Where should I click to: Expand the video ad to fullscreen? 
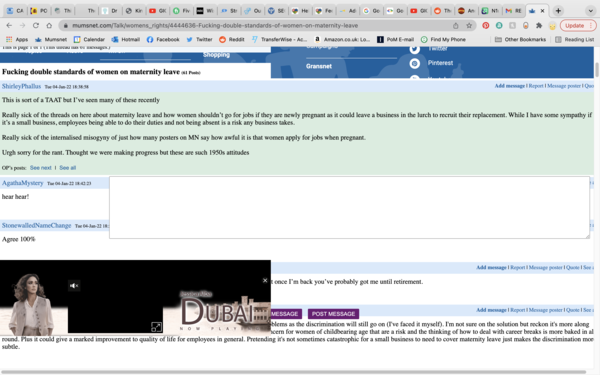[x=156, y=327]
